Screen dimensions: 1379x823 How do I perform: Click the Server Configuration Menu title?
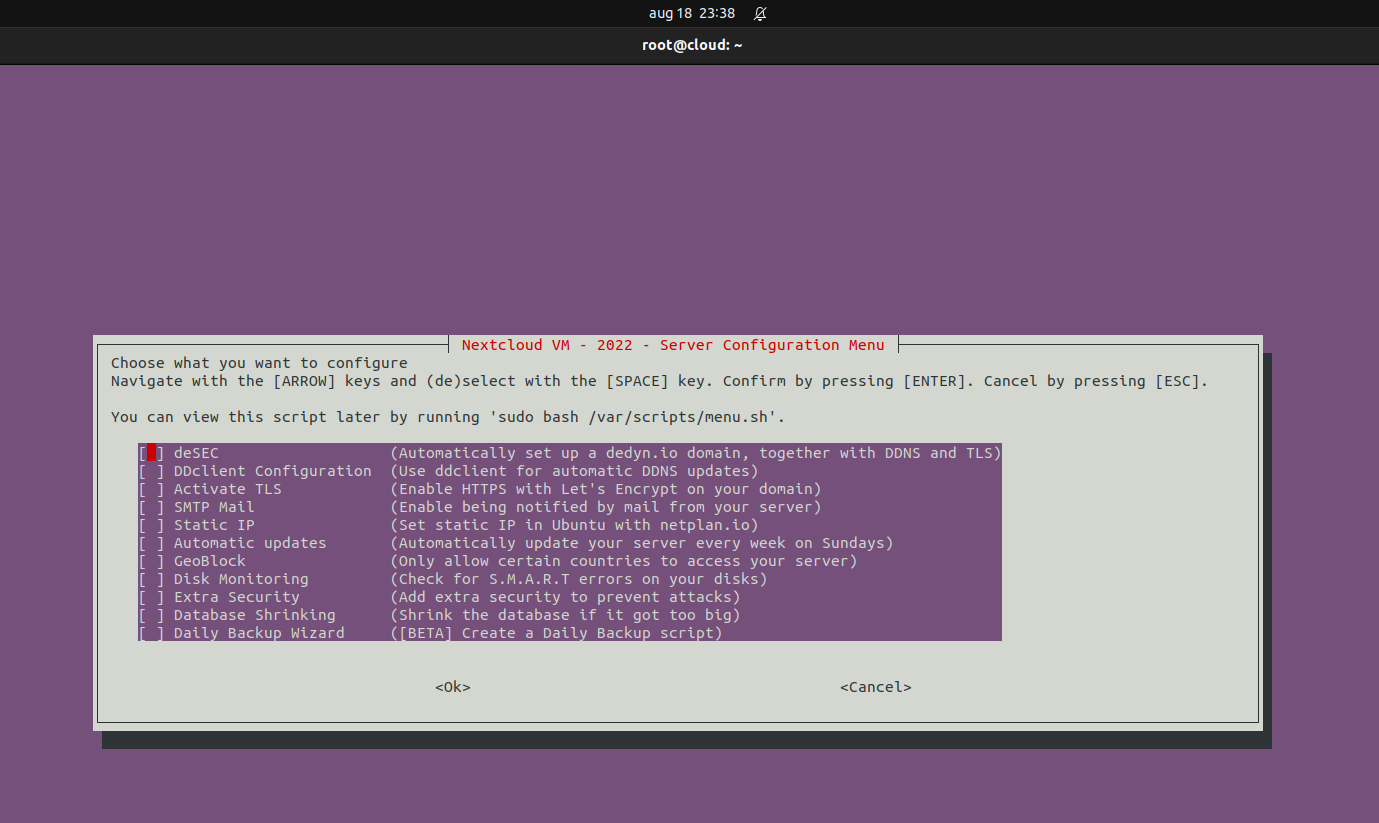point(673,344)
